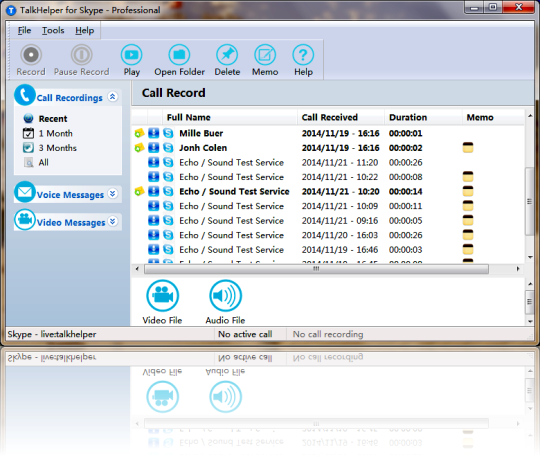Click the Help question mark icon

303,55
